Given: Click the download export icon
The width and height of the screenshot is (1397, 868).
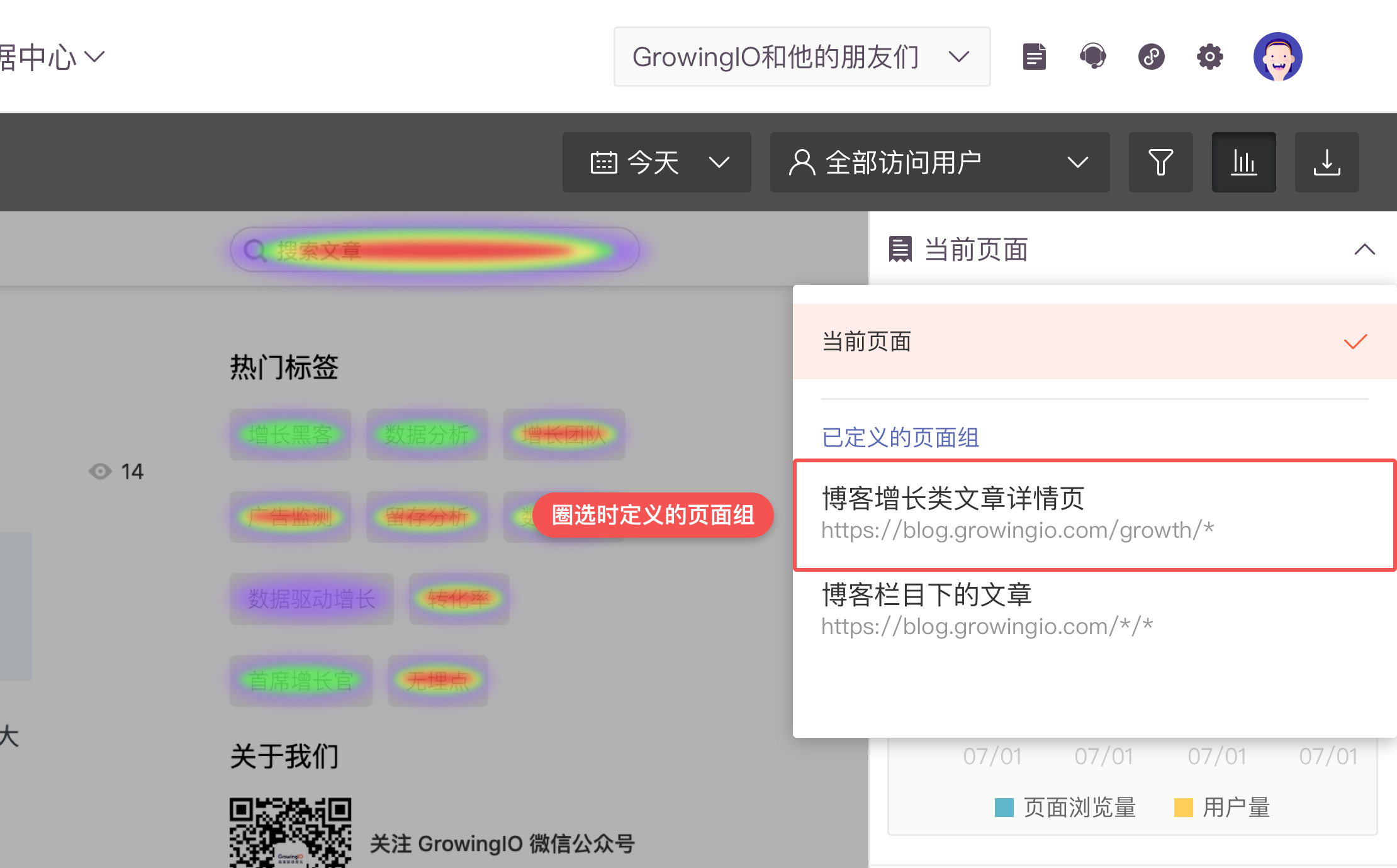Looking at the screenshot, I should pos(1327,162).
